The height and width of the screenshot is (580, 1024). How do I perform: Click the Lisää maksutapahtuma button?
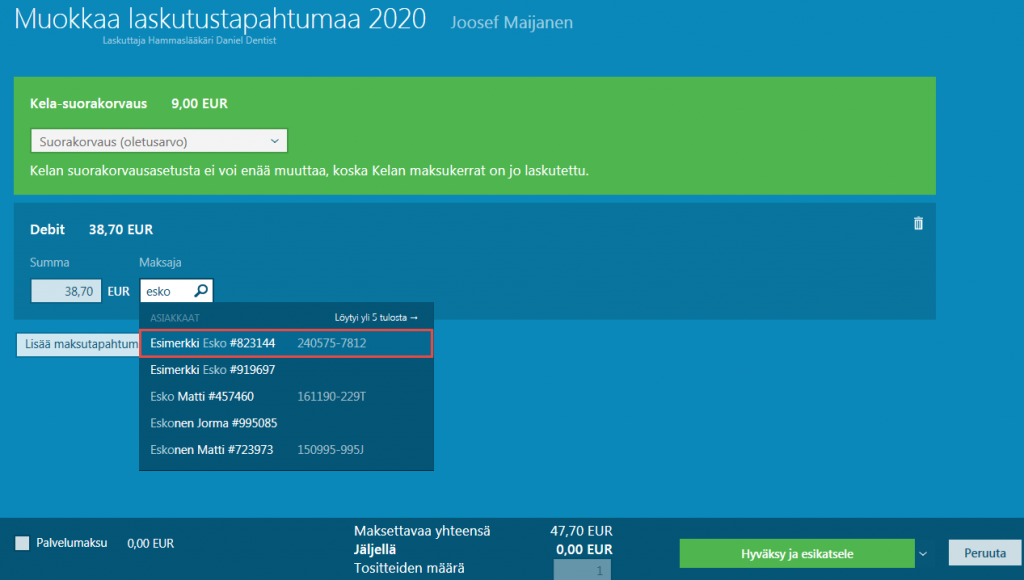point(78,345)
